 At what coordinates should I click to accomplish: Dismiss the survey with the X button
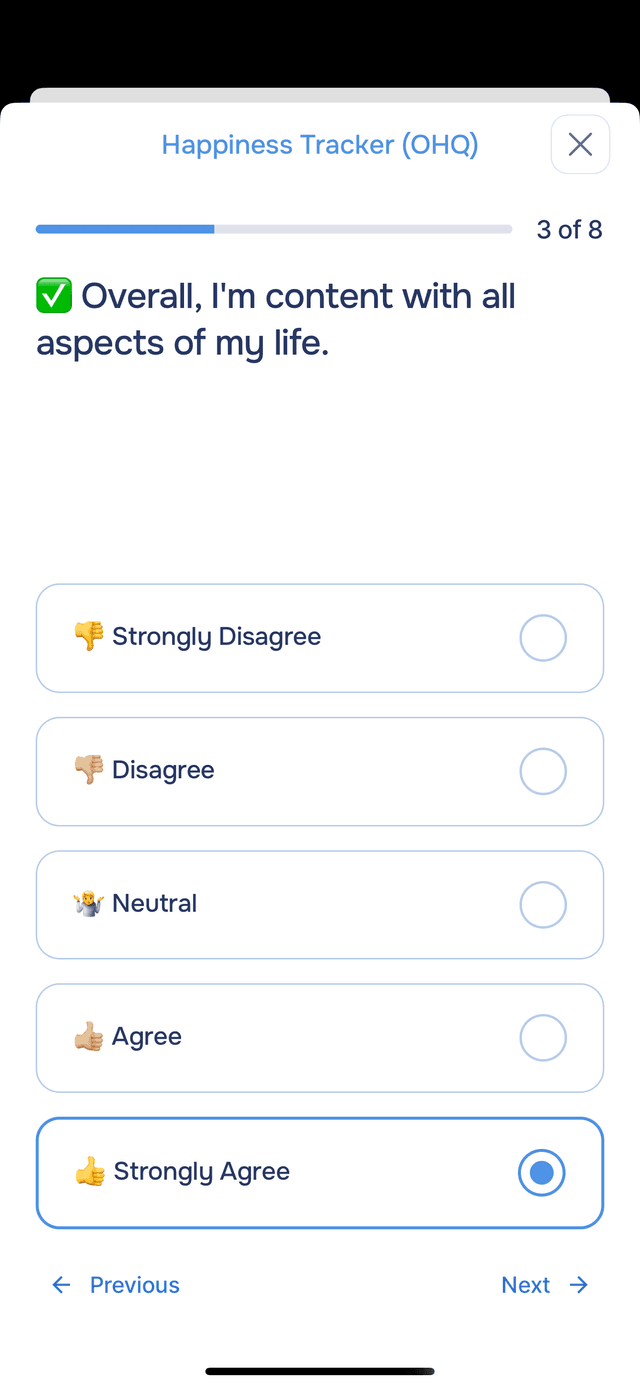[x=580, y=144]
